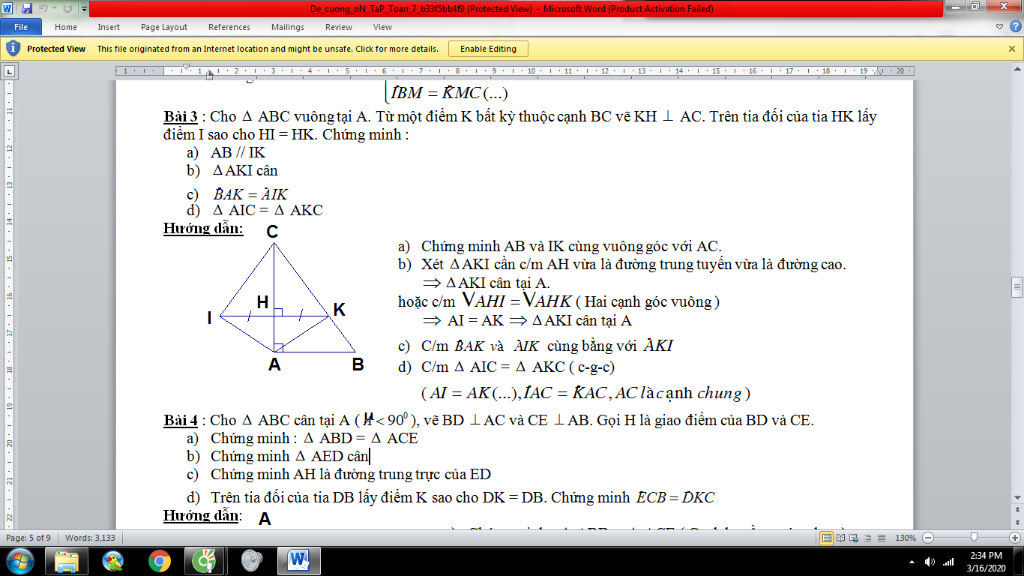Show hidden tray icons arrow

click(912, 562)
